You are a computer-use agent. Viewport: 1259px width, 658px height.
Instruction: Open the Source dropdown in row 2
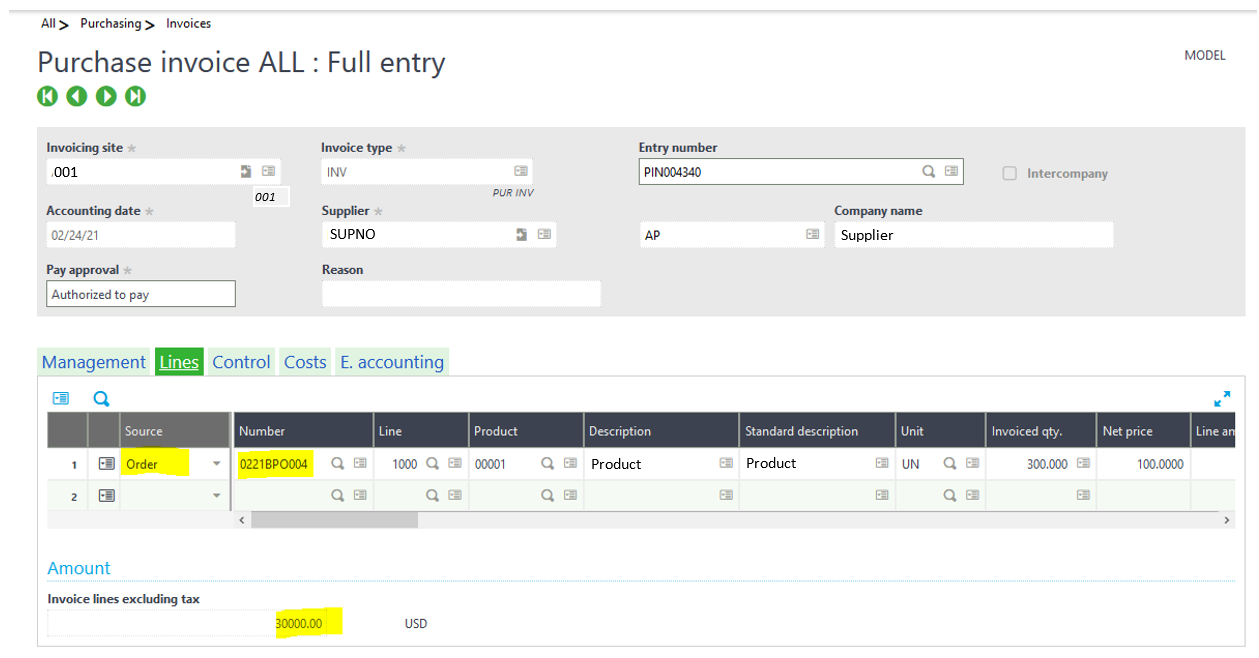(217, 496)
